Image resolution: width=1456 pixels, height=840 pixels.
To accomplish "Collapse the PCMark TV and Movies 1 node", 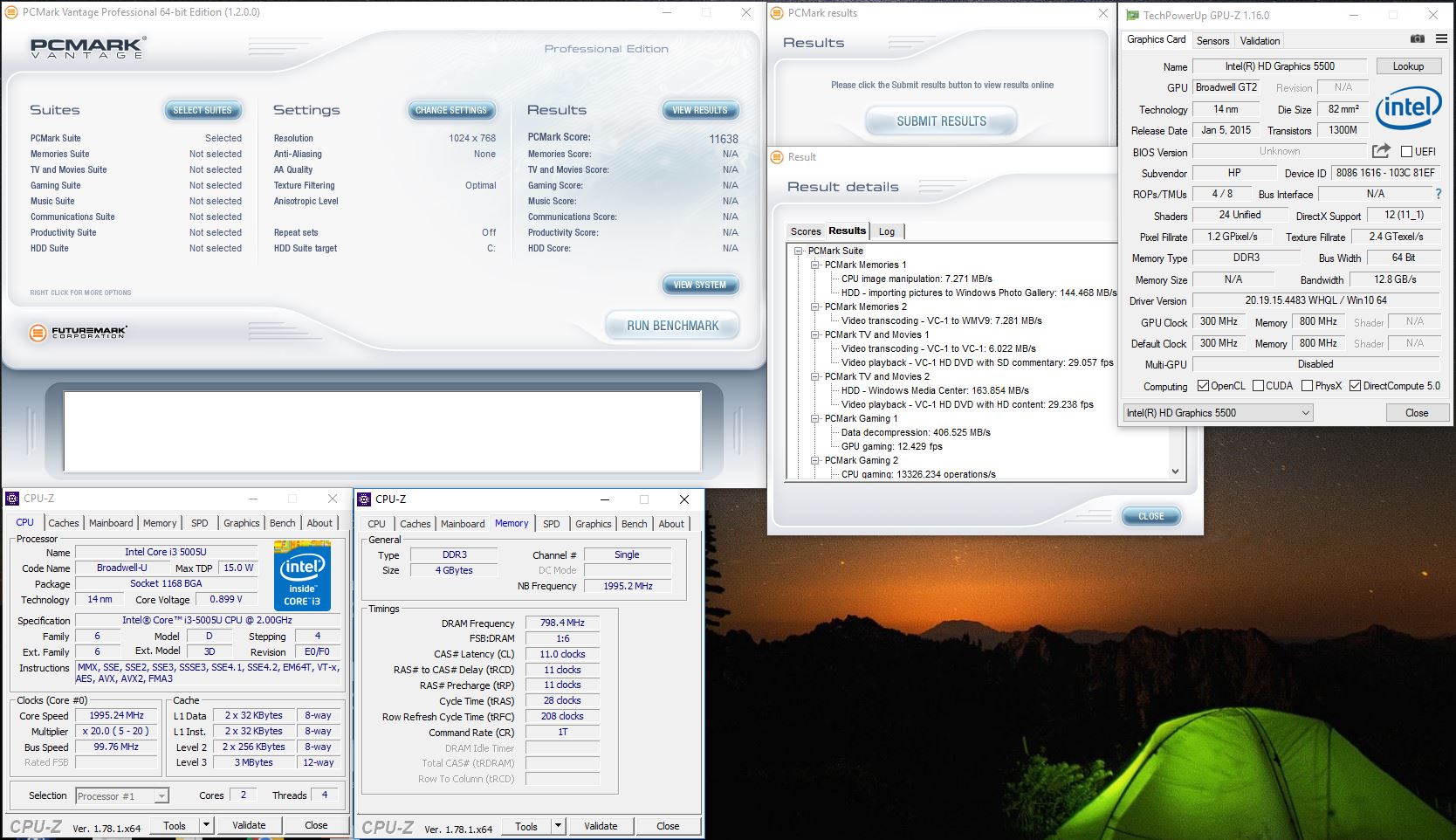I will 814,334.
